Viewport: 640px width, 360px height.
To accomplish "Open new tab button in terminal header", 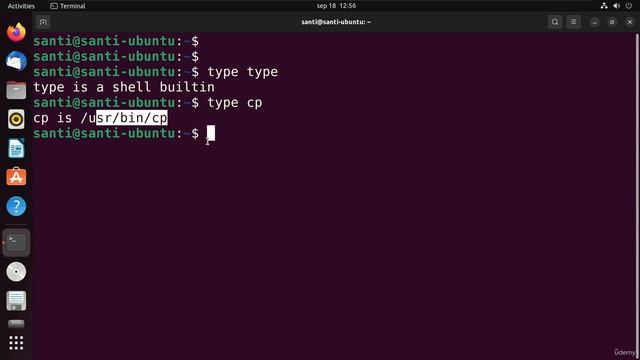I will coord(43,22).
